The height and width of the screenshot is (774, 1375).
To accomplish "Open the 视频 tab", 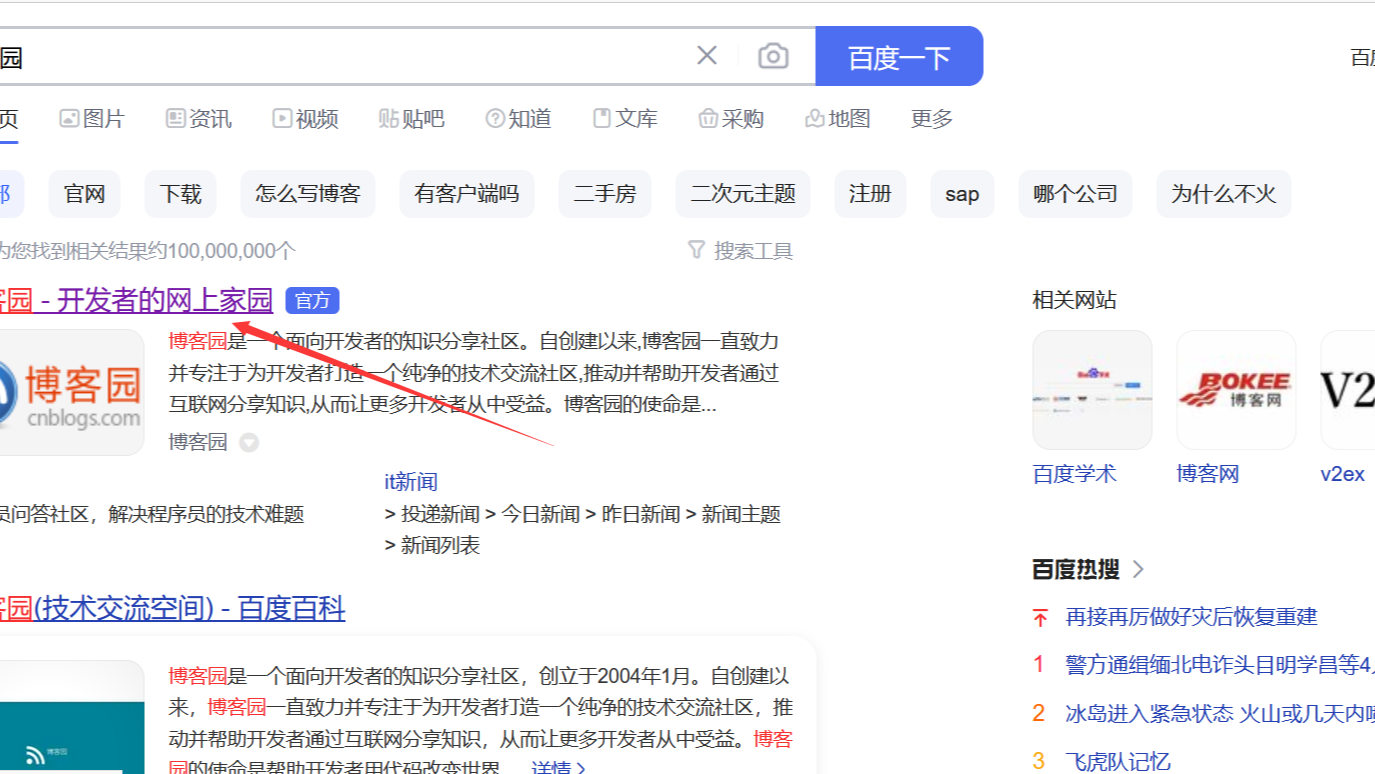I will coord(306,119).
